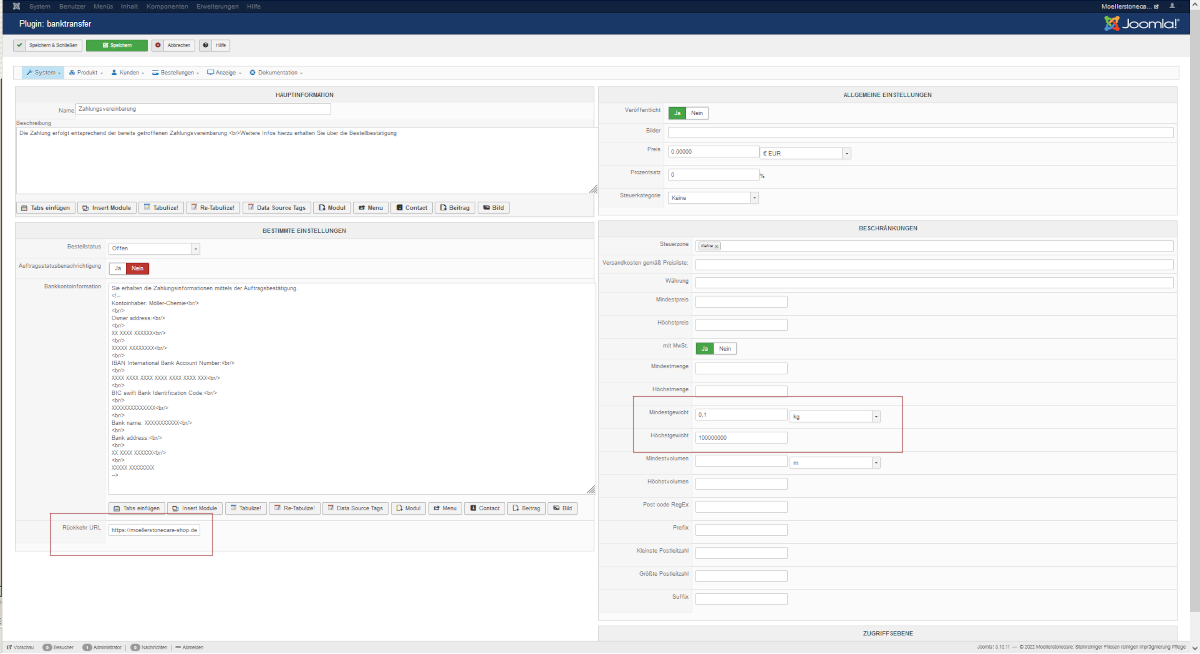
Task: Click the Abbrechen button
Action: point(173,45)
